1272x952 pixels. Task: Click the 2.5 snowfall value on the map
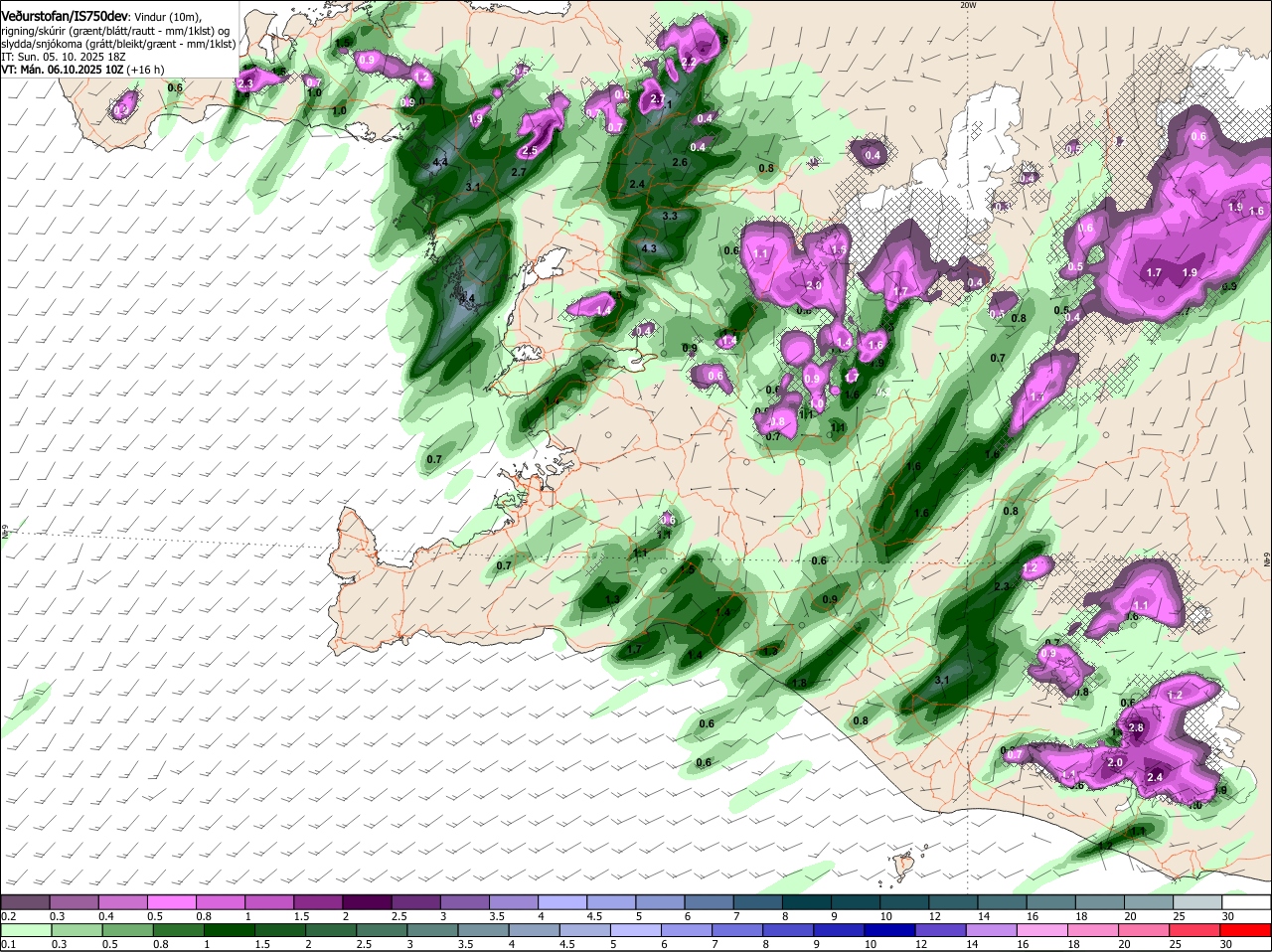(530, 151)
